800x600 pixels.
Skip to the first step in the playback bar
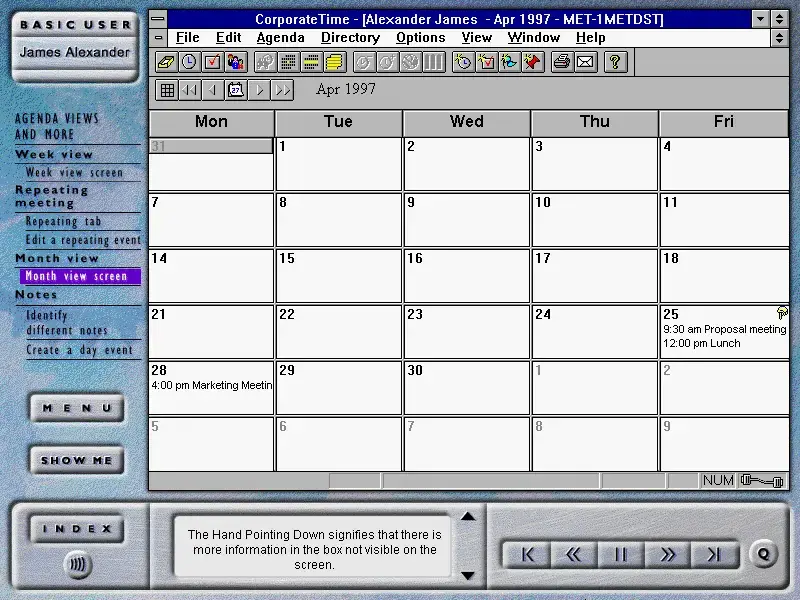tap(527, 554)
